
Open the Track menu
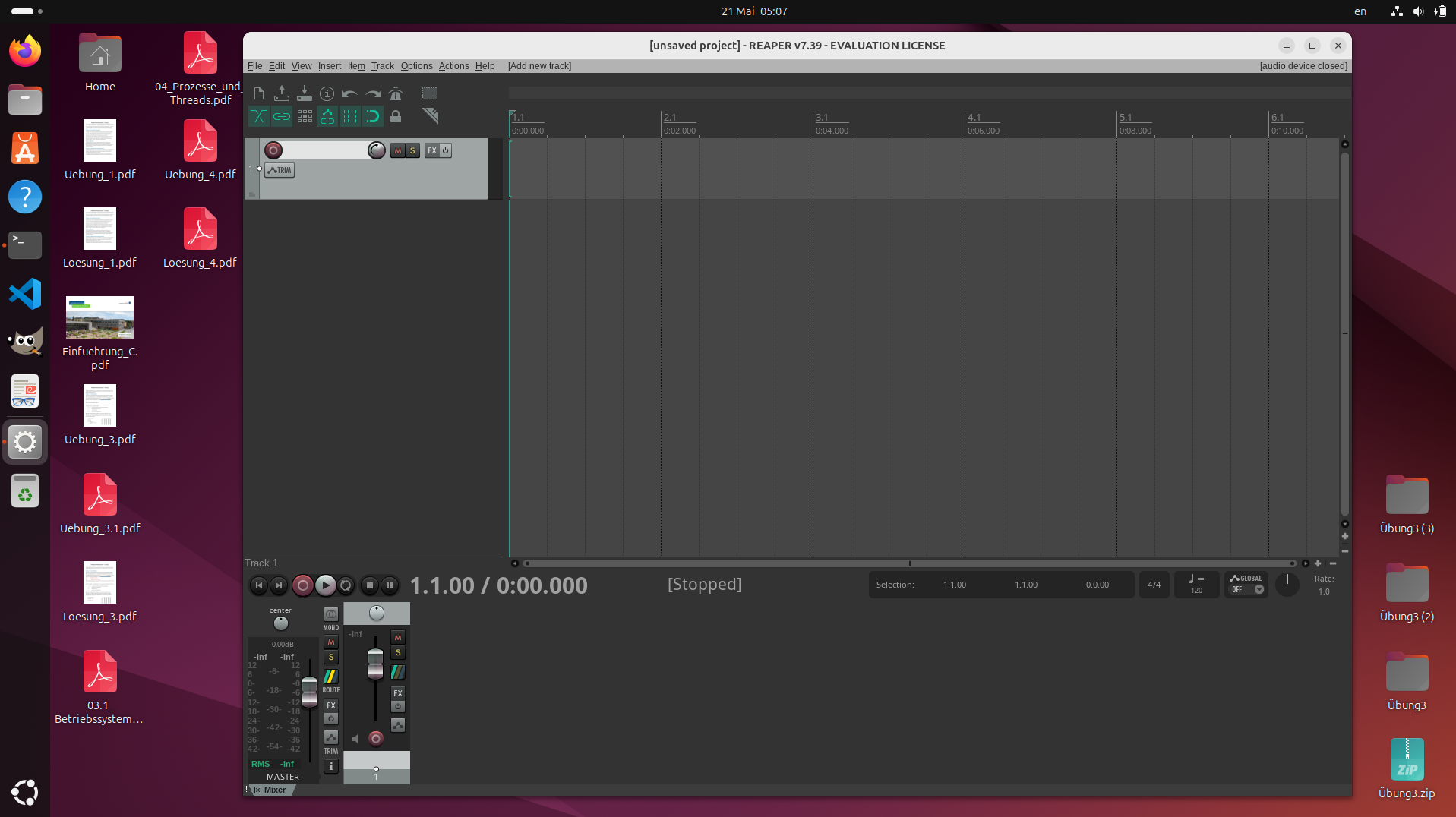(383, 66)
